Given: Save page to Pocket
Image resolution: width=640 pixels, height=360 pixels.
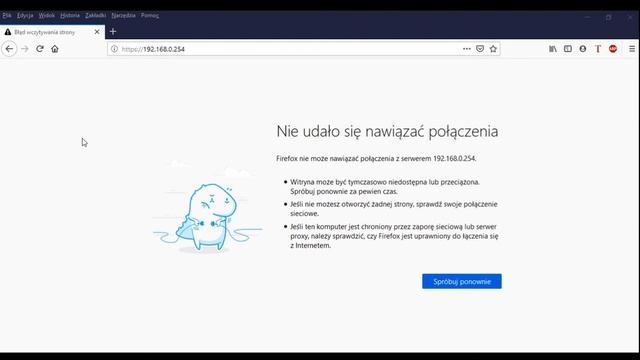Looking at the screenshot, I should coord(480,49).
